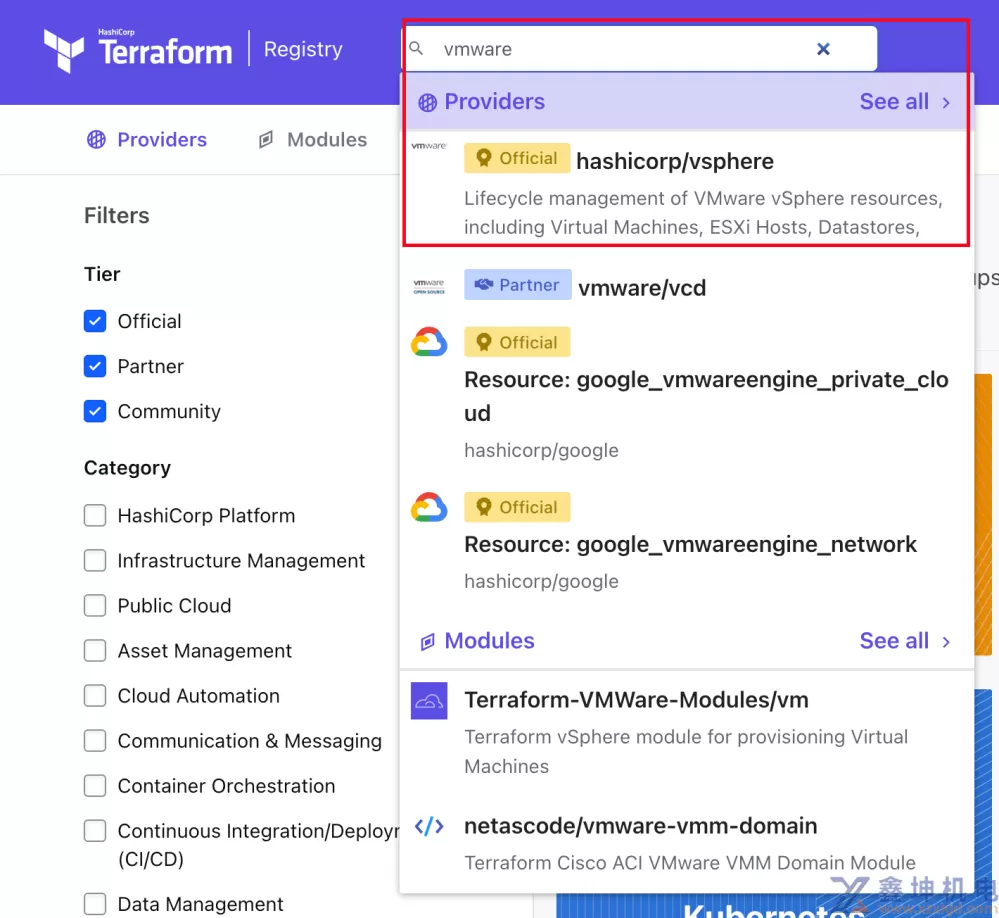Viewport: 999px width, 918px height.
Task: Open the Registry home link
Action: click(x=303, y=49)
